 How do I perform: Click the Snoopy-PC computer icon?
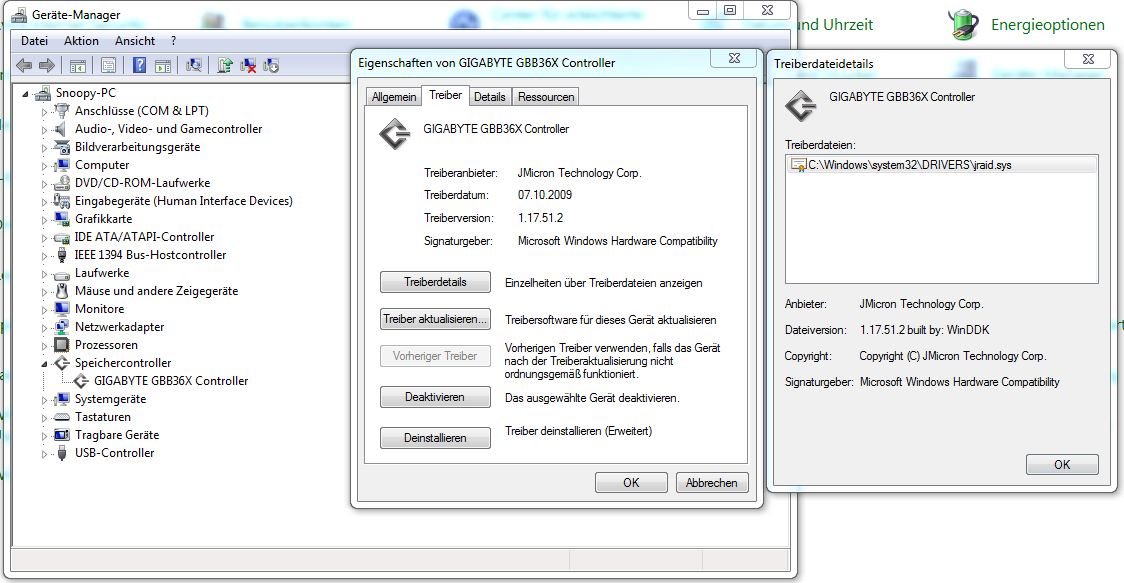[x=44, y=93]
